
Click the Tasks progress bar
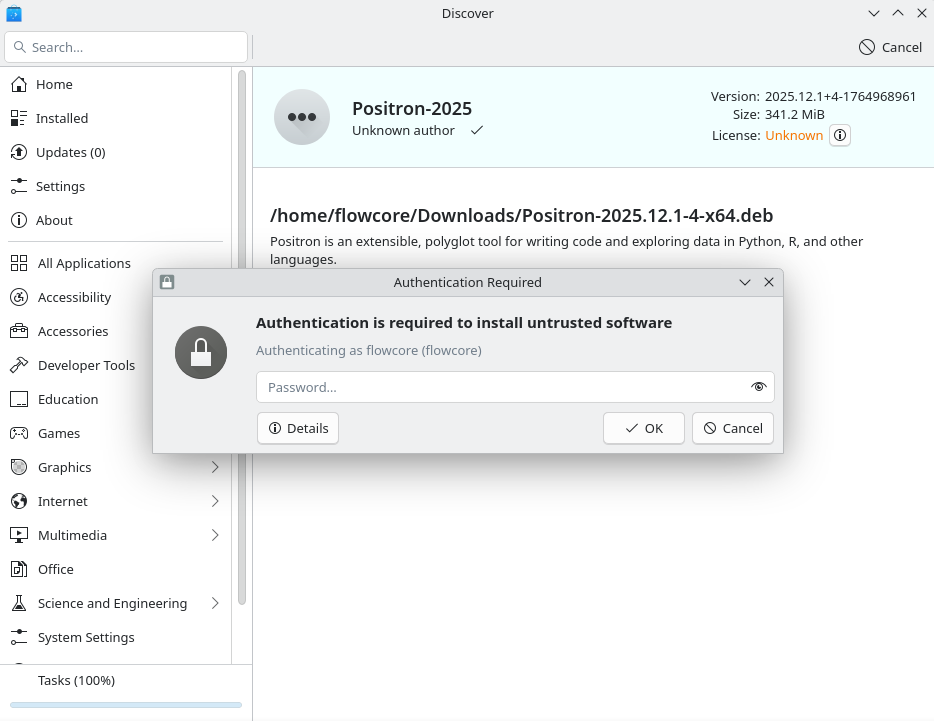click(x=126, y=705)
